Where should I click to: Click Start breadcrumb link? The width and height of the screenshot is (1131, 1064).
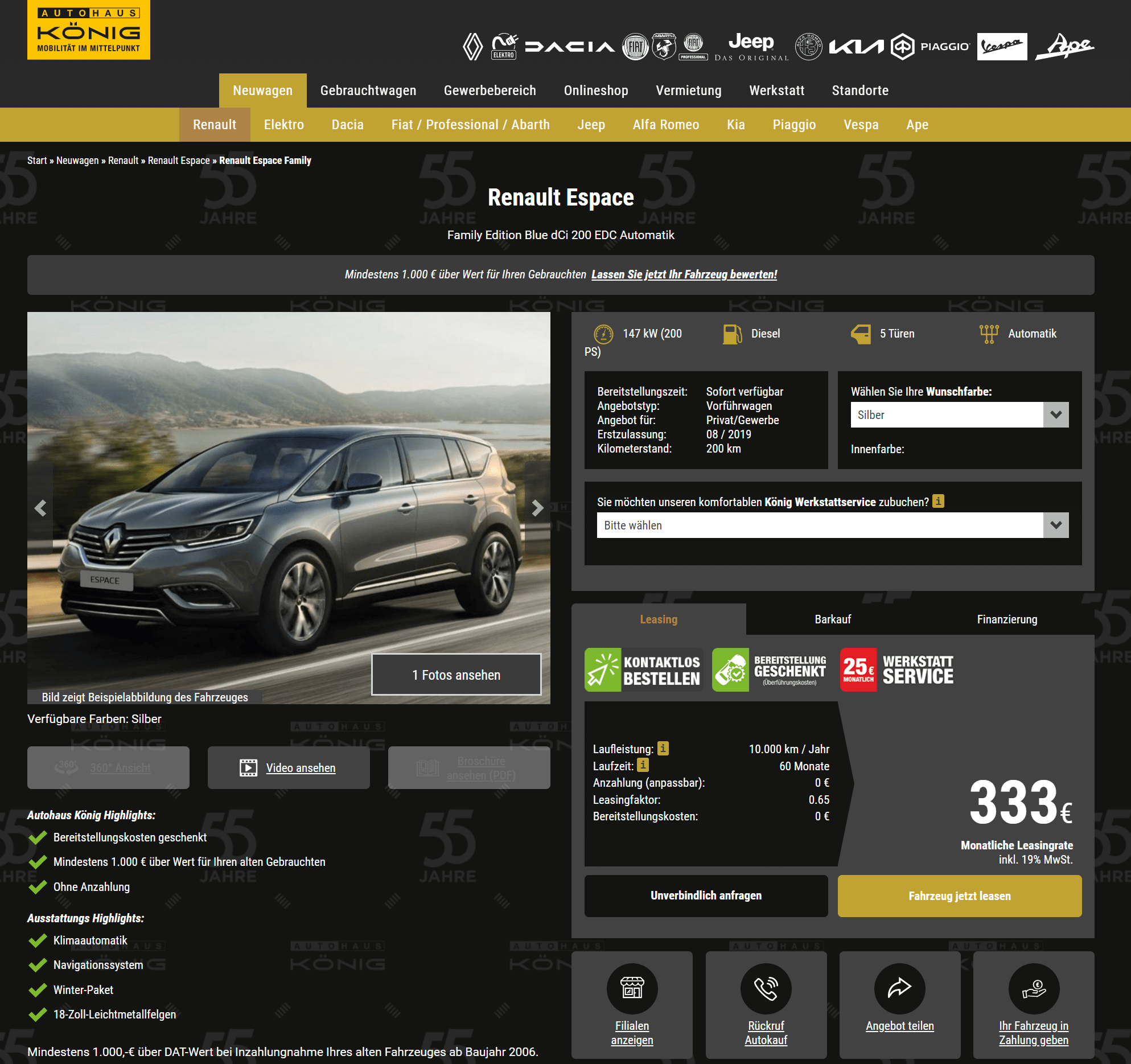37,161
